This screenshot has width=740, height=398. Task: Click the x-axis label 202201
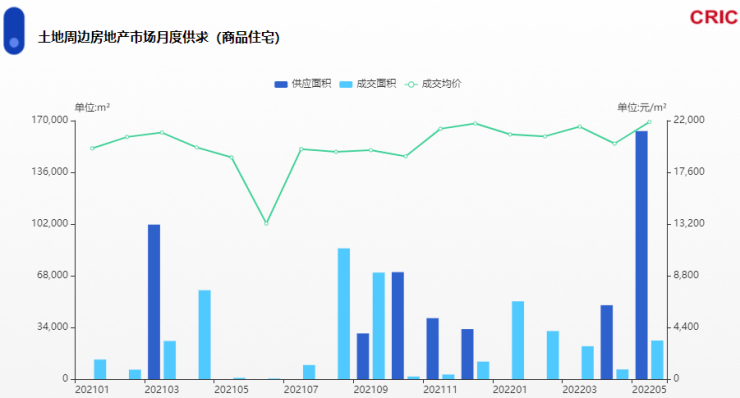(510, 390)
